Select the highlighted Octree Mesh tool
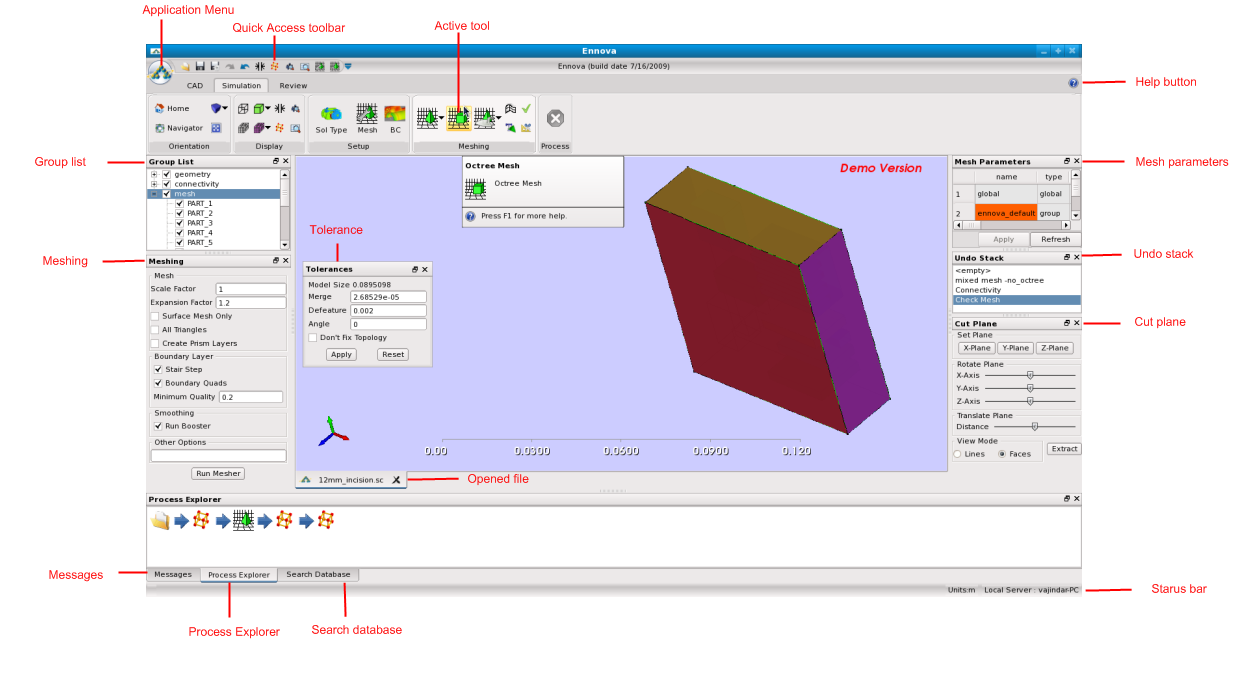The image size is (1250, 689). [459, 118]
